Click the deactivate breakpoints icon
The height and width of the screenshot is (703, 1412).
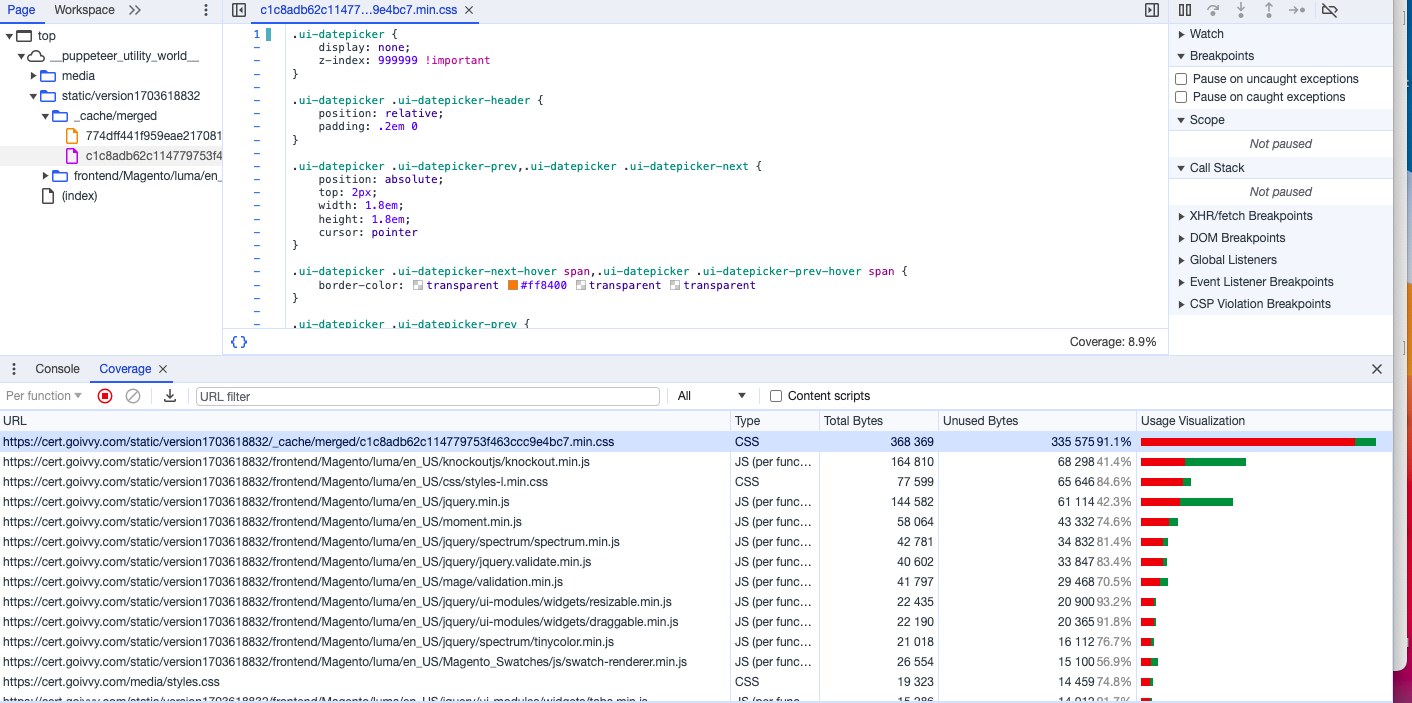click(1329, 10)
